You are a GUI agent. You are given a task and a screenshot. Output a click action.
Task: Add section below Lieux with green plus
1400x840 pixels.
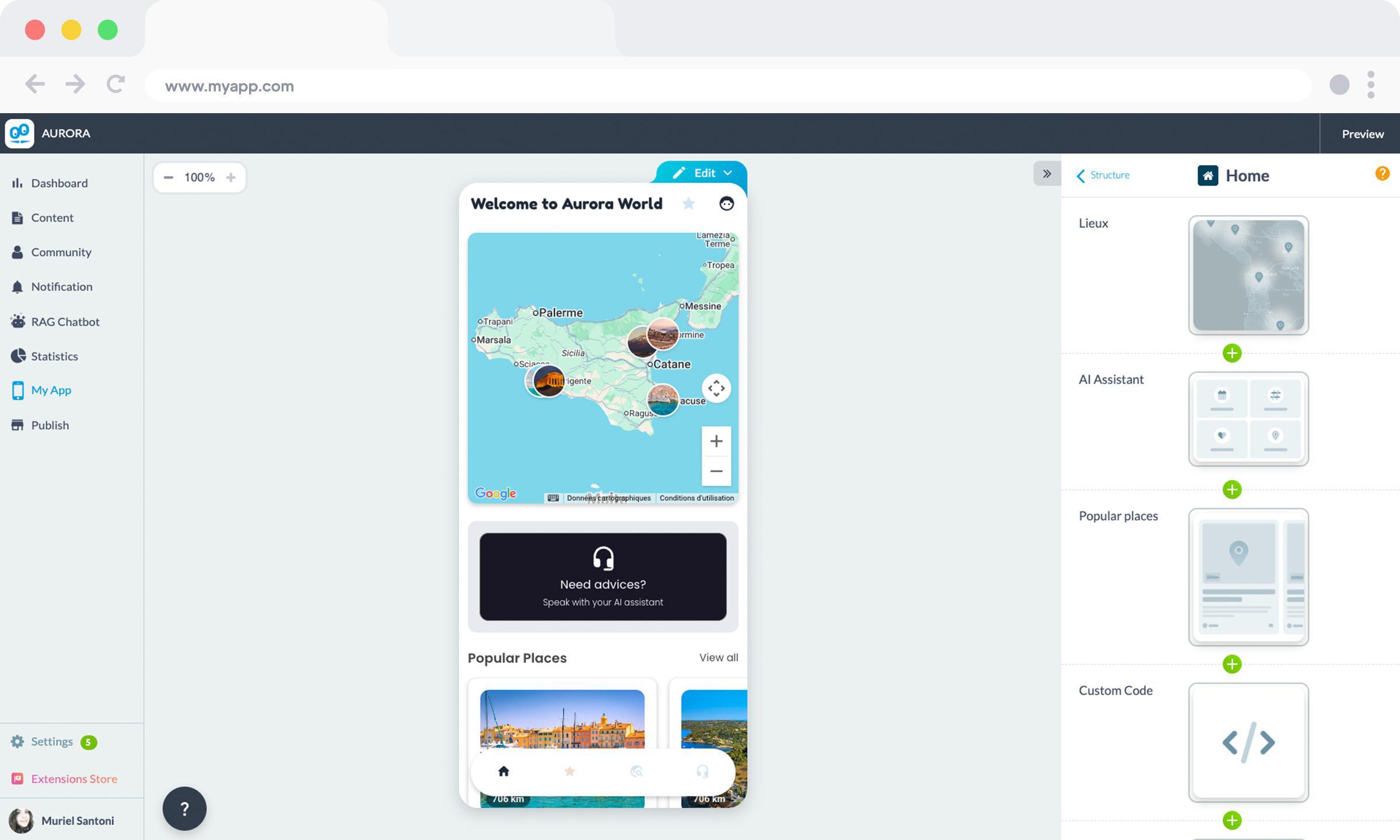click(1232, 353)
